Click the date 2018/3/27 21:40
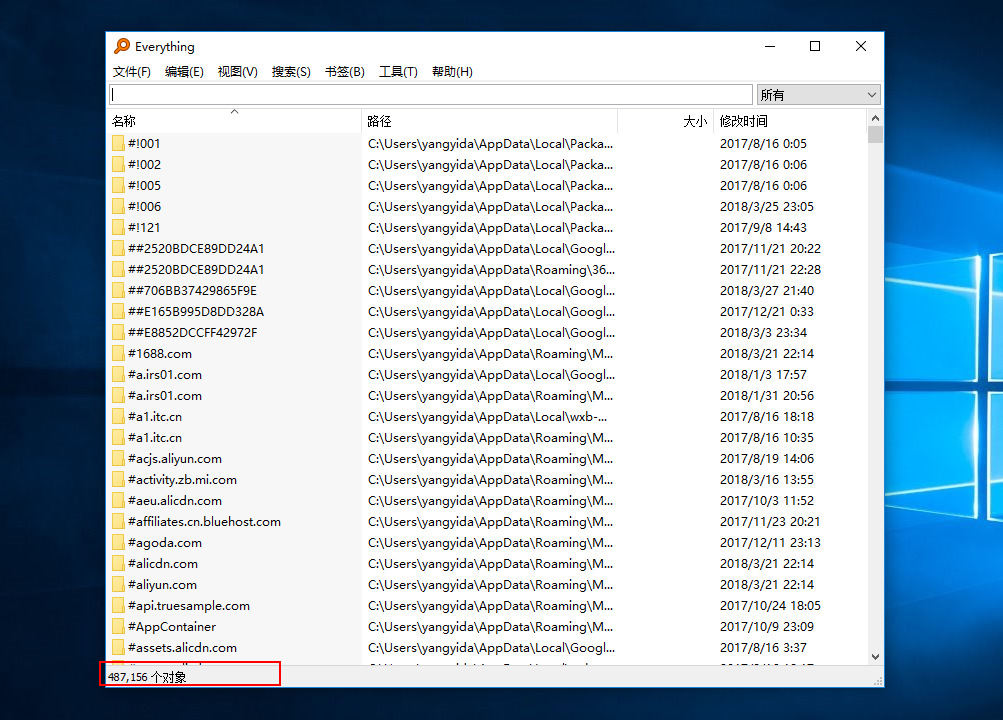This screenshot has width=1003, height=720. point(767,290)
